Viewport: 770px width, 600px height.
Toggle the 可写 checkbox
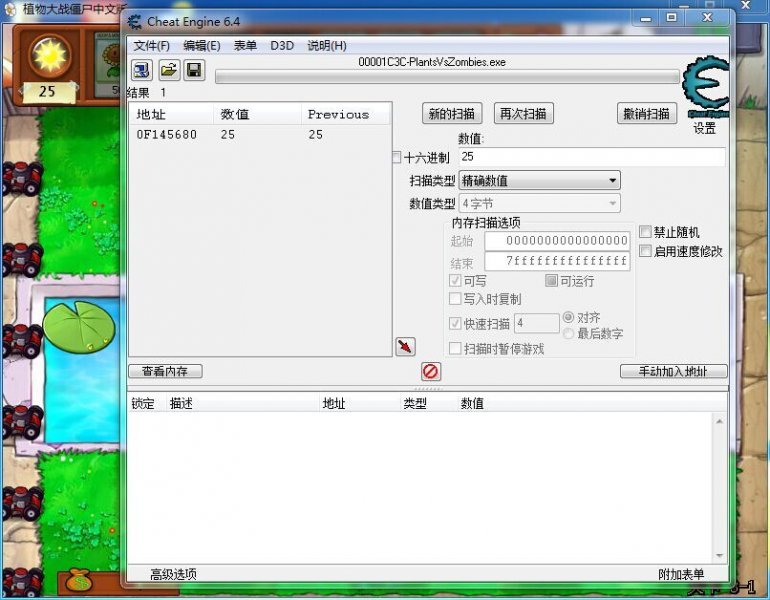[x=455, y=280]
